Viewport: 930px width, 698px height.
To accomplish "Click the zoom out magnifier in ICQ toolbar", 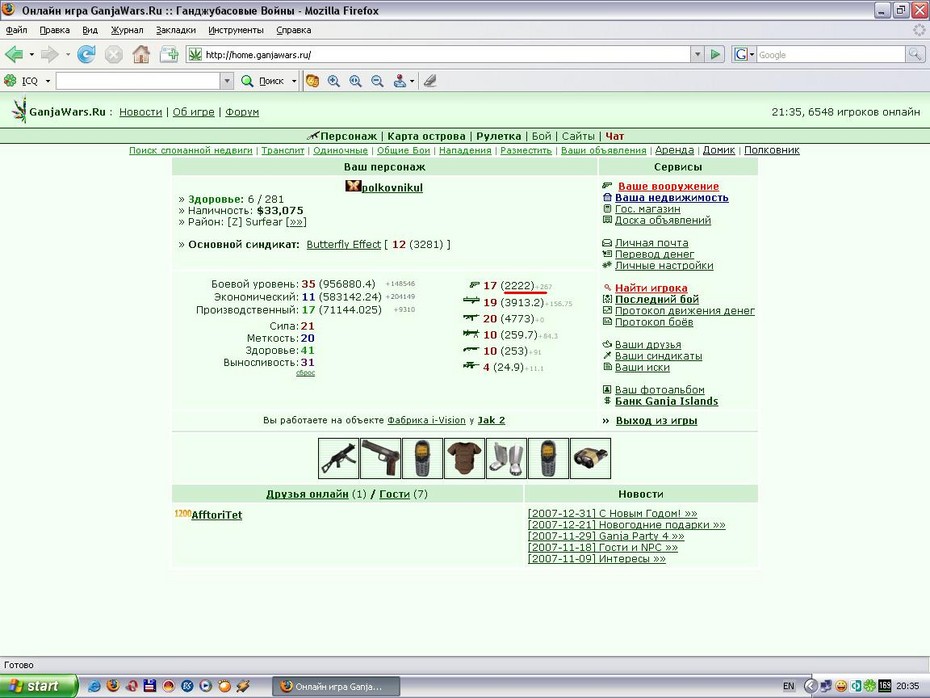I will point(377,81).
